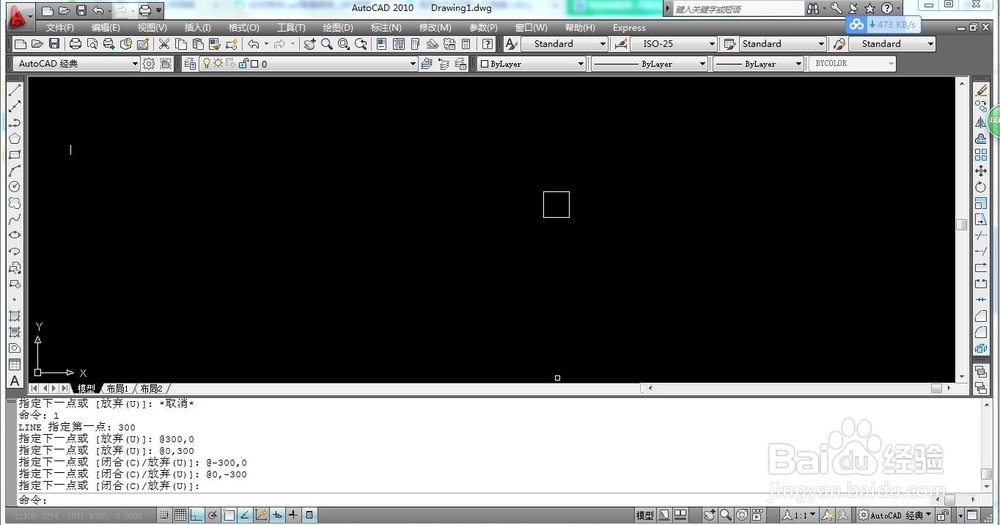Screen dimensions: 1000x525
Task: Toggle Grid Display in status bar
Action: click(180, 515)
